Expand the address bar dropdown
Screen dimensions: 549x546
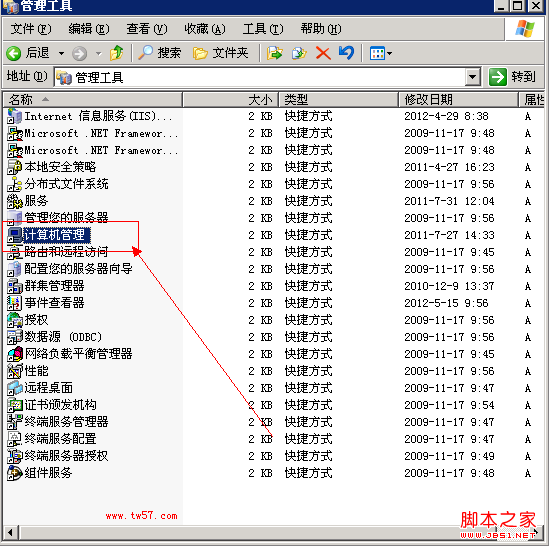[x=473, y=77]
